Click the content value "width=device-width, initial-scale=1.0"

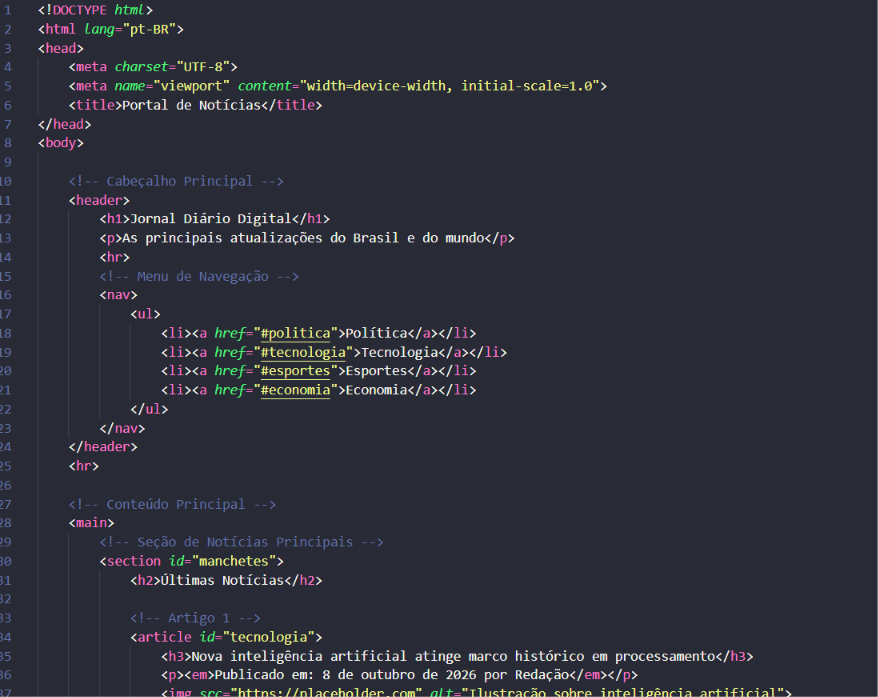point(450,86)
